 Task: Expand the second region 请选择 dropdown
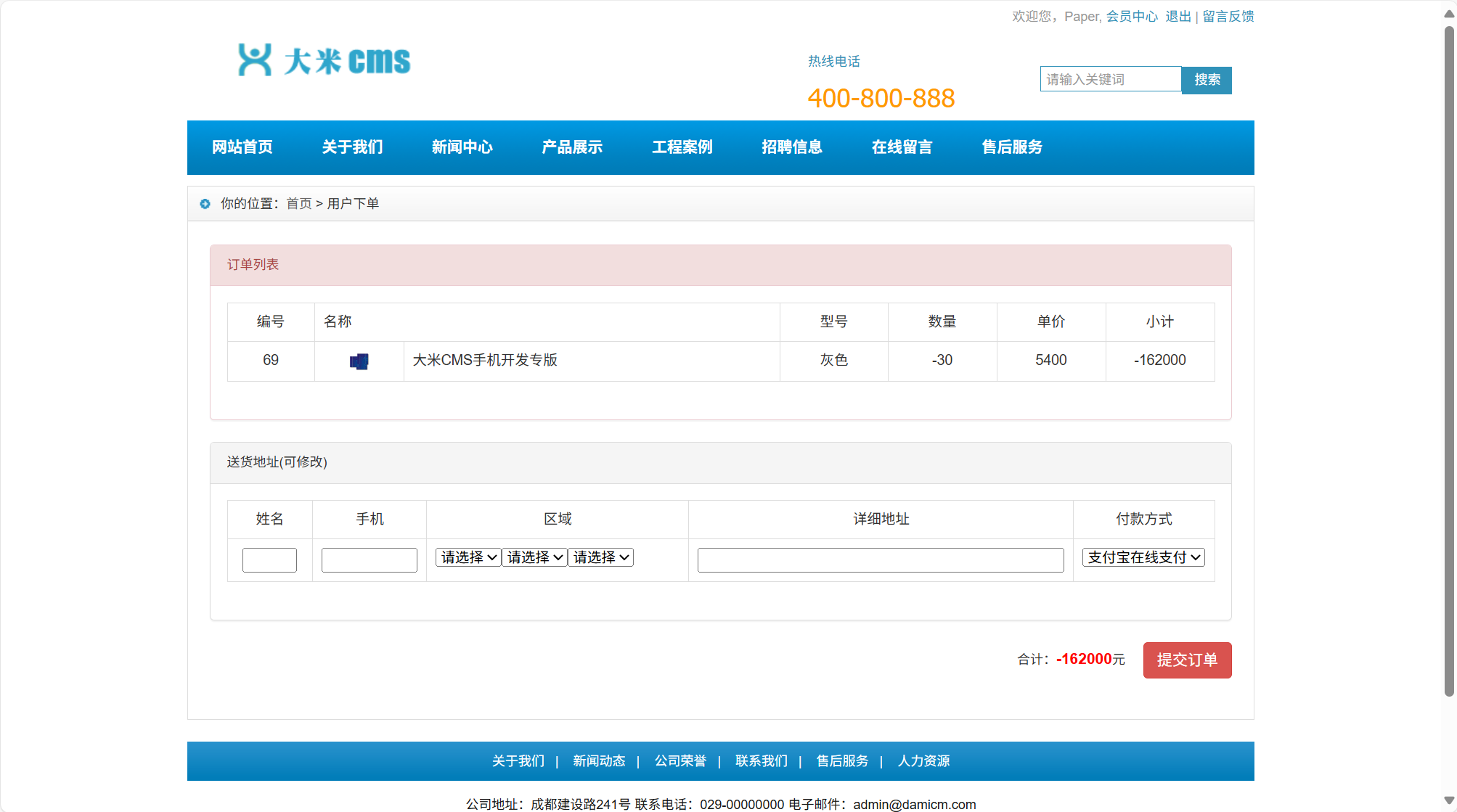tap(534, 557)
